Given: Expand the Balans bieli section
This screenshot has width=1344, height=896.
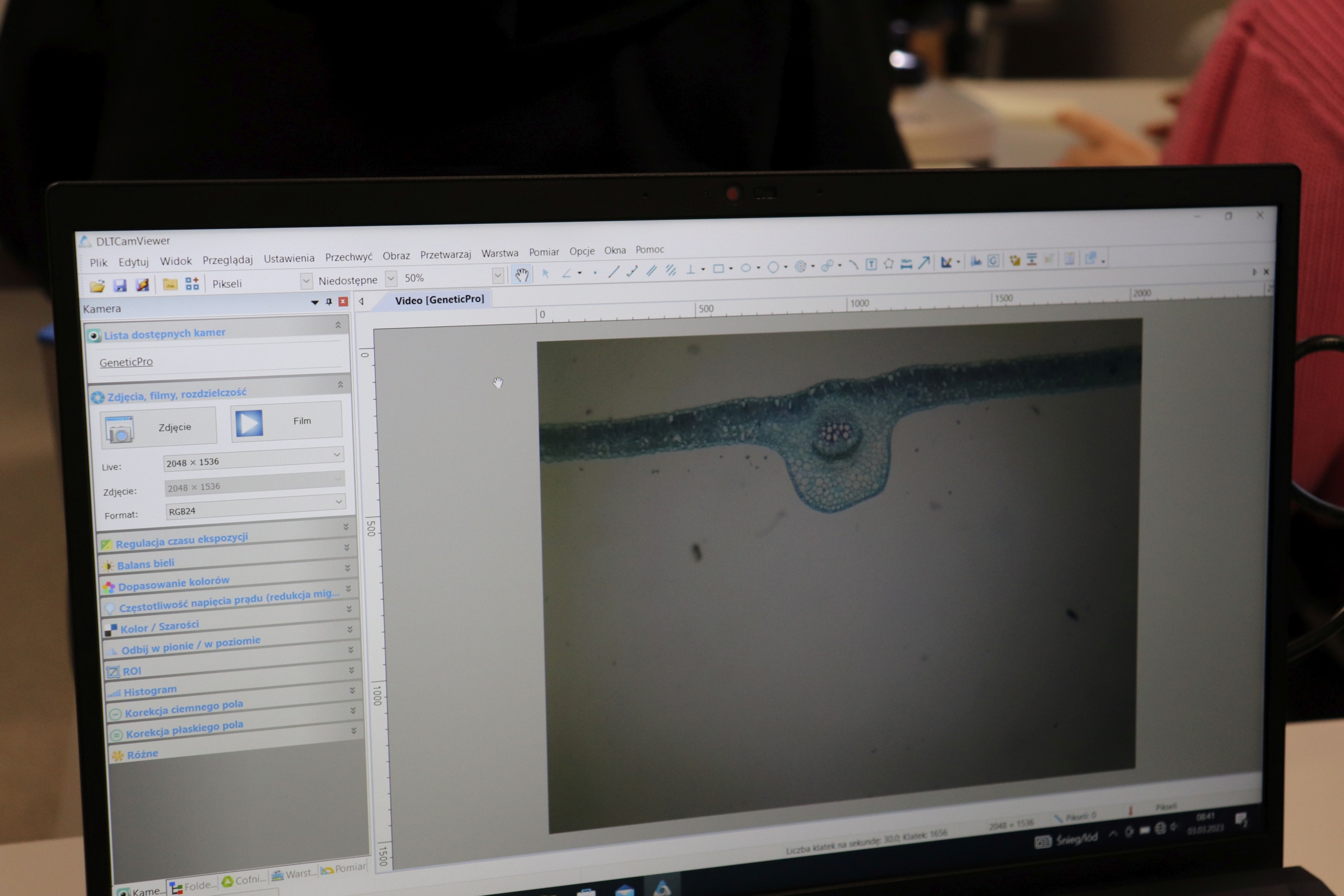Looking at the screenshot, I should [346, 547].
